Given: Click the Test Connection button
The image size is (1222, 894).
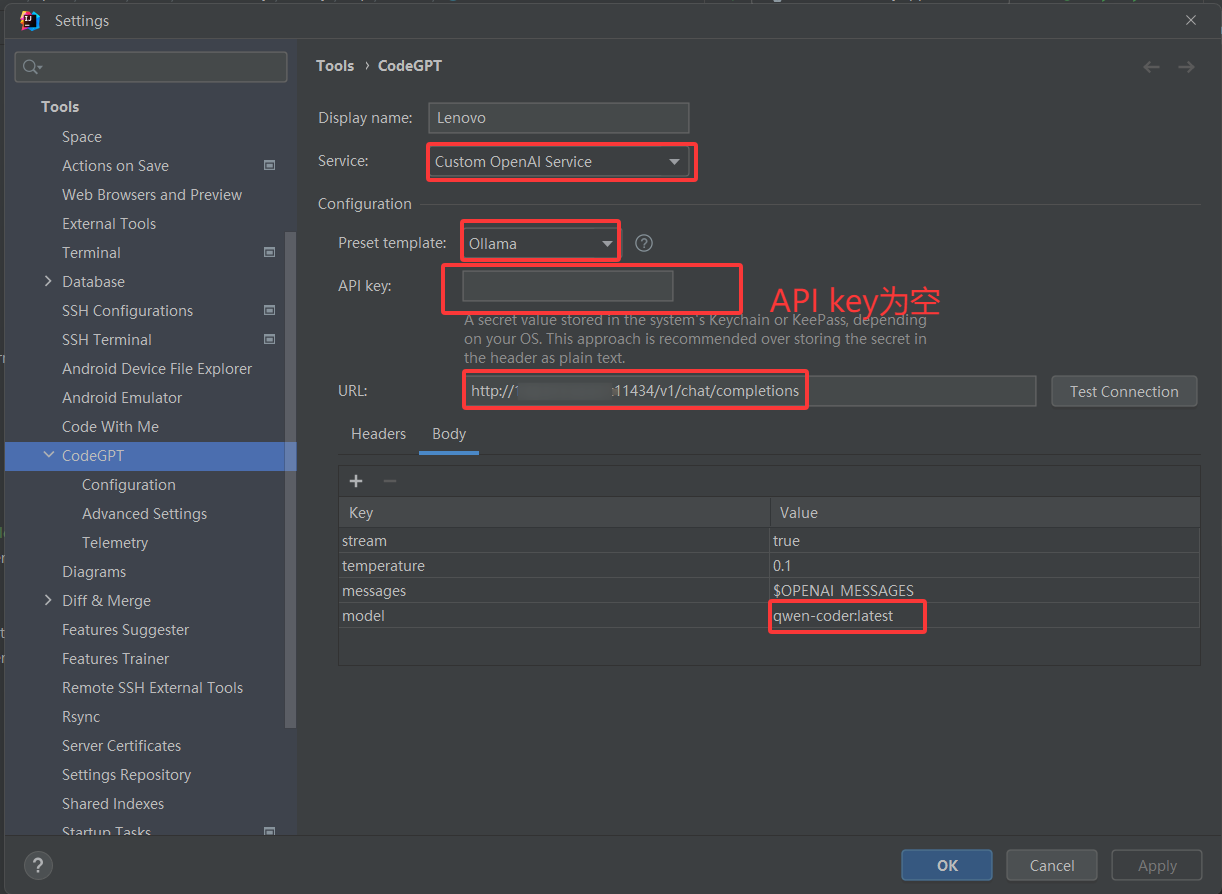Looking at the screenshot, I should tap(1124, 391).
